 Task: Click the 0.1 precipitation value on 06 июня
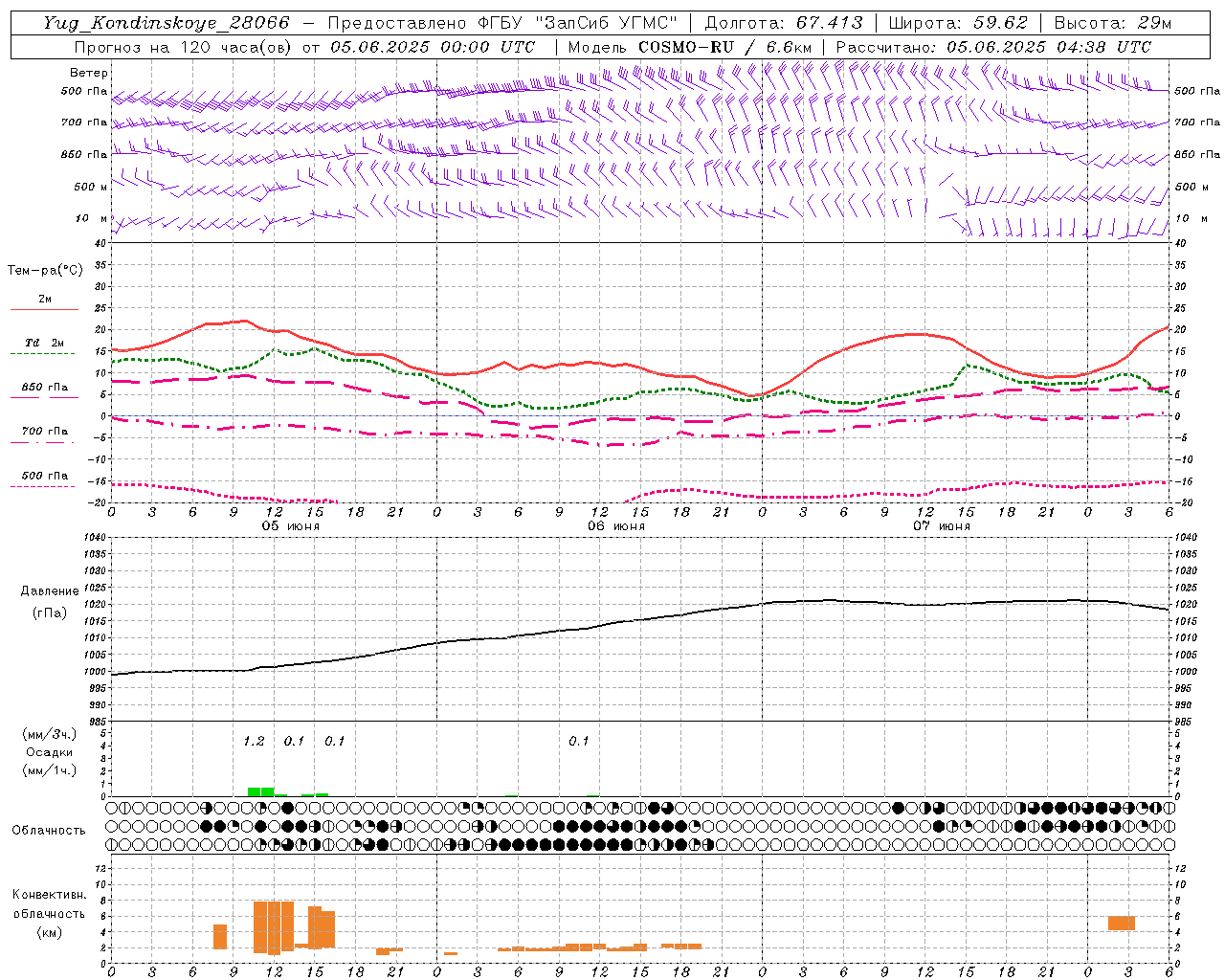click(579, 742)
